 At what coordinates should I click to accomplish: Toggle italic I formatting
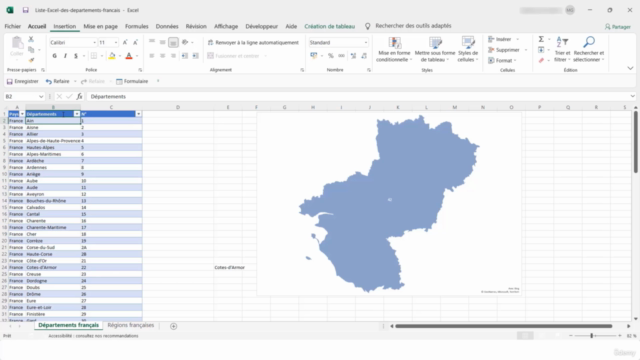(65, 56)
